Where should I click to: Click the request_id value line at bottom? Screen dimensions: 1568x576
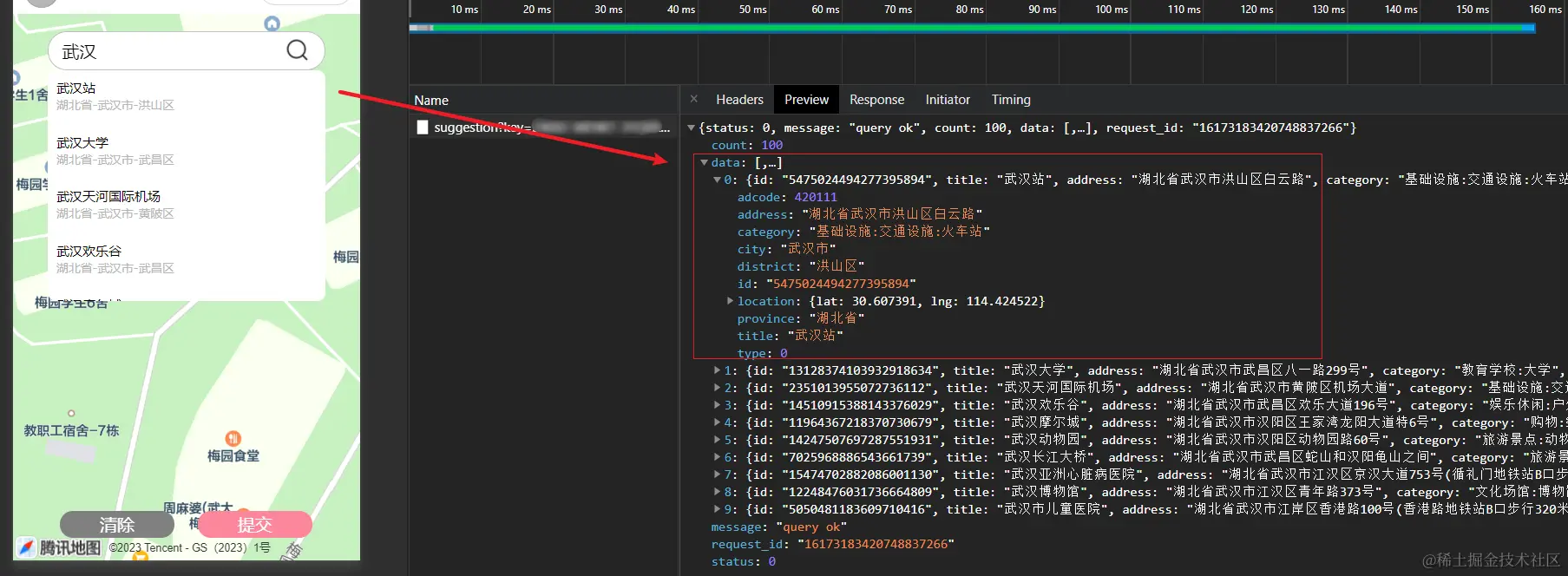832,544
